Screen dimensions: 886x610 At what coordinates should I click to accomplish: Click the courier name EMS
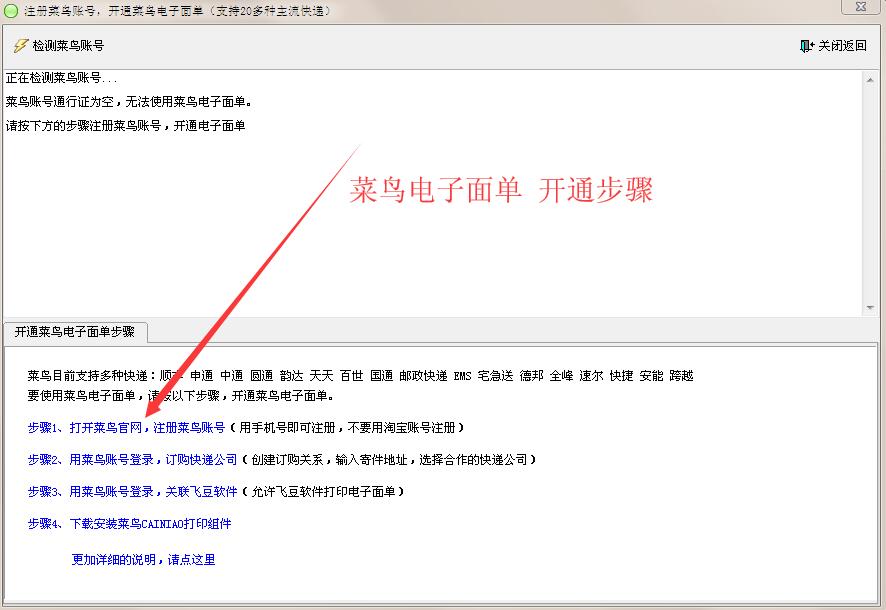pyautogui.click(x=462, y=376)
